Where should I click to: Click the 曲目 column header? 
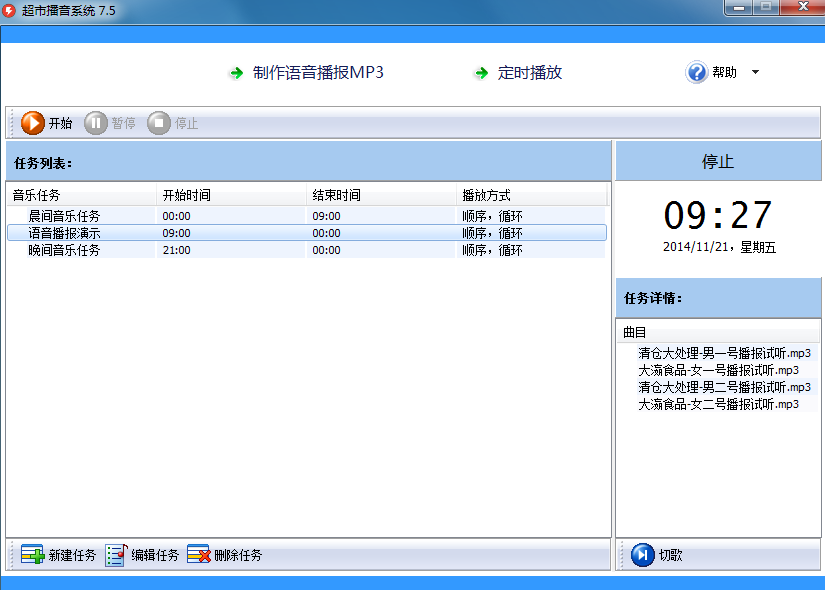(718, 332)
